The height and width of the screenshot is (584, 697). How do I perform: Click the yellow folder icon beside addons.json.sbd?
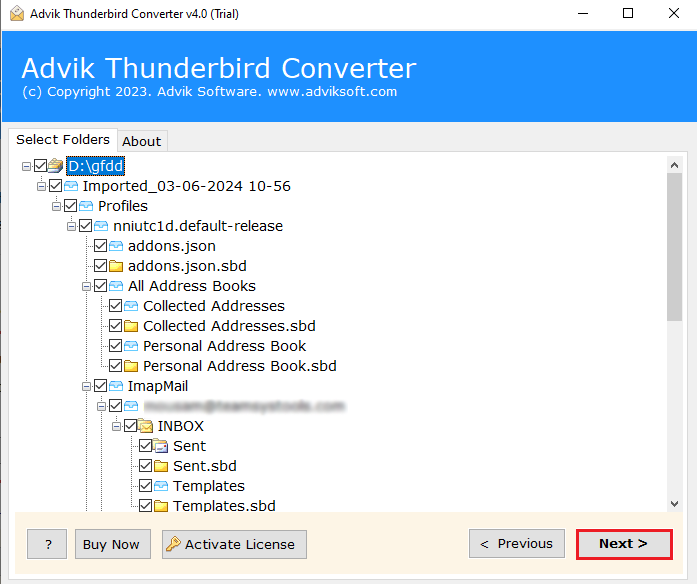coord(116,266)
